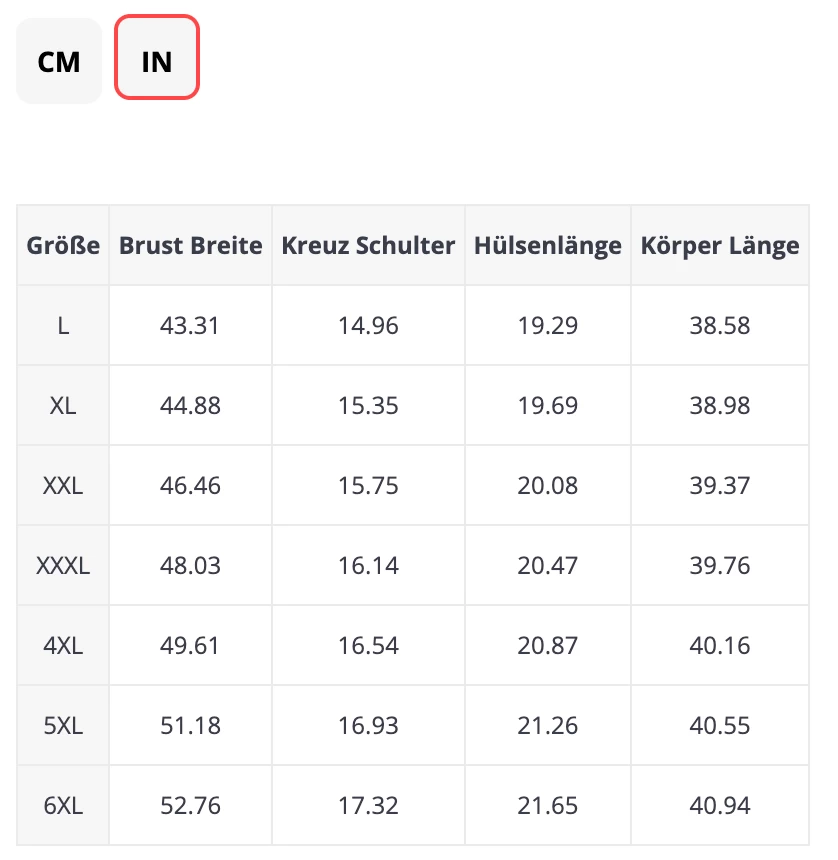Click the 20.47 sleeve length cell

tap(548, 566)
